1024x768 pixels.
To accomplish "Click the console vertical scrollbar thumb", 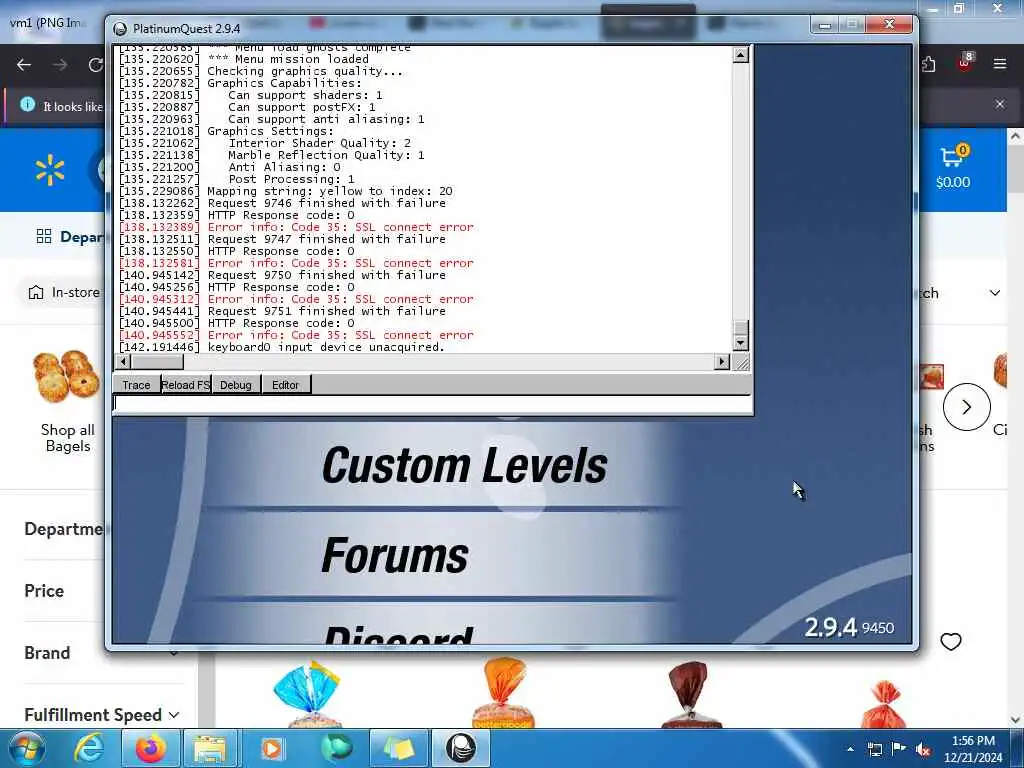I will point(741,327).
